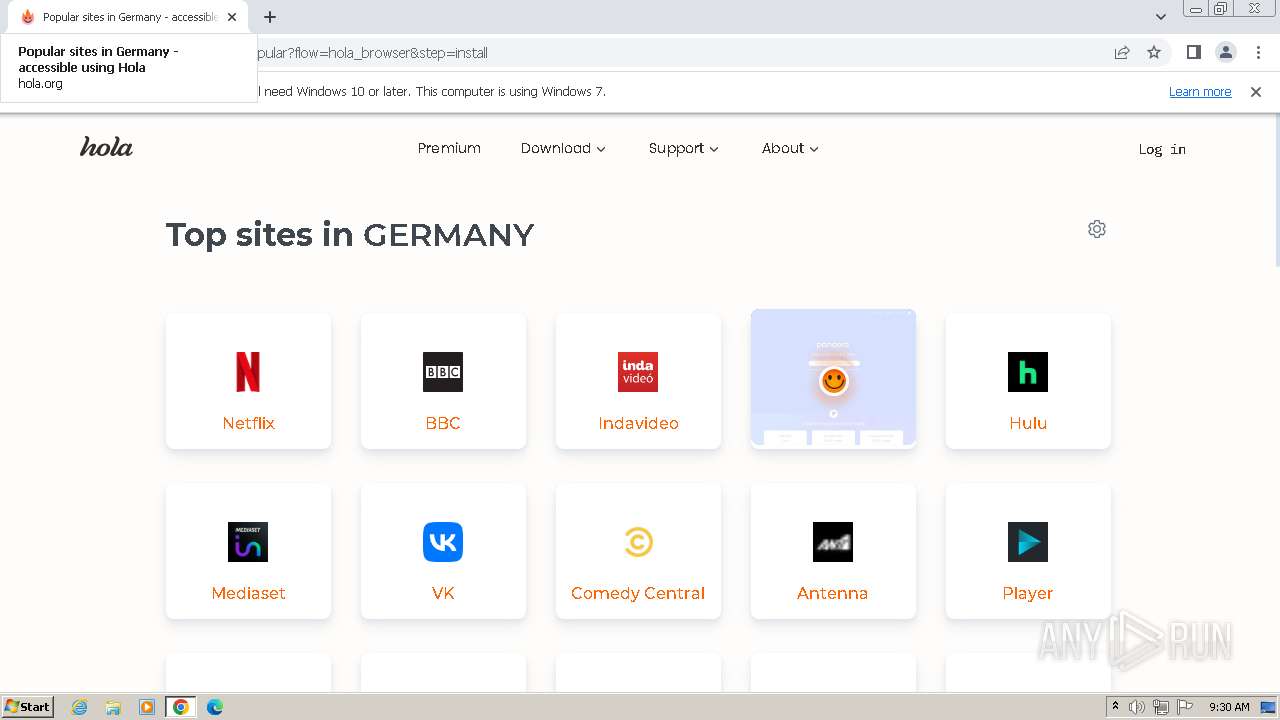Image resolution: width=1280 pixels, height=720 pixels.
Task: Open Windows Explorer folder on taskbar
Action: tap(113, 707)
